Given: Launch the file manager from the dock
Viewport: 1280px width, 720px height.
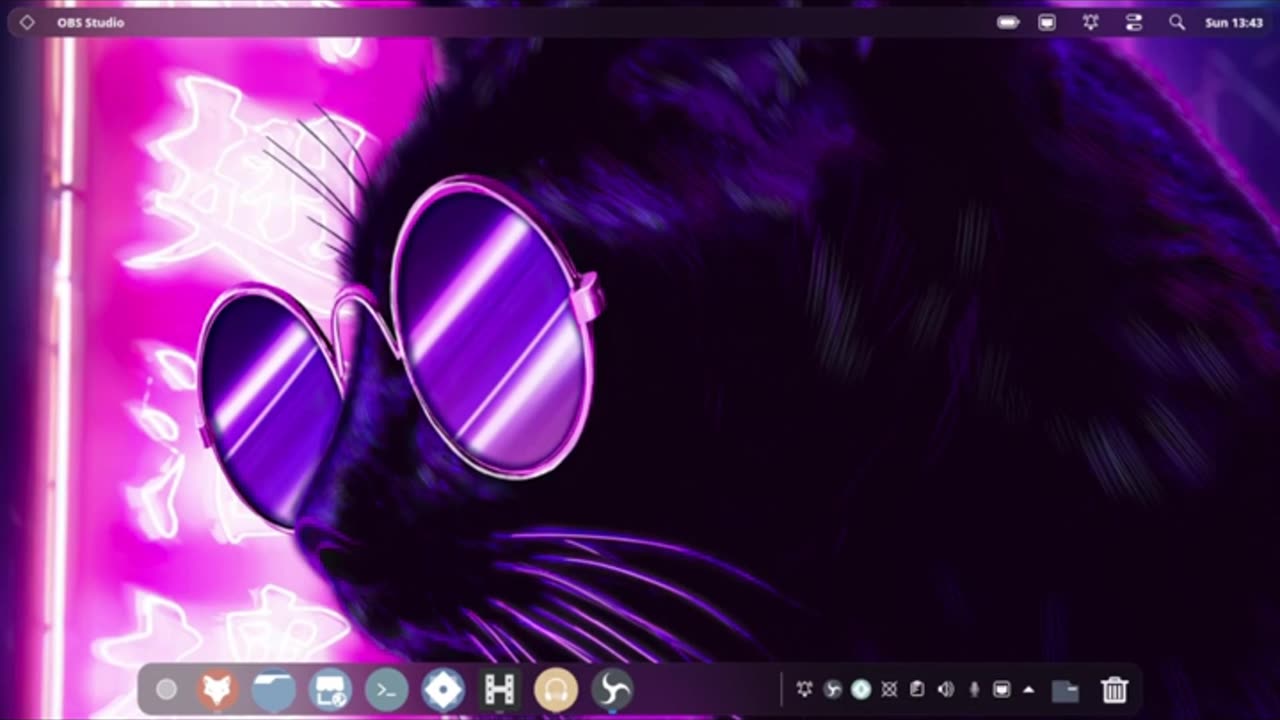Looking at the screenshot, I should point(274,689).
